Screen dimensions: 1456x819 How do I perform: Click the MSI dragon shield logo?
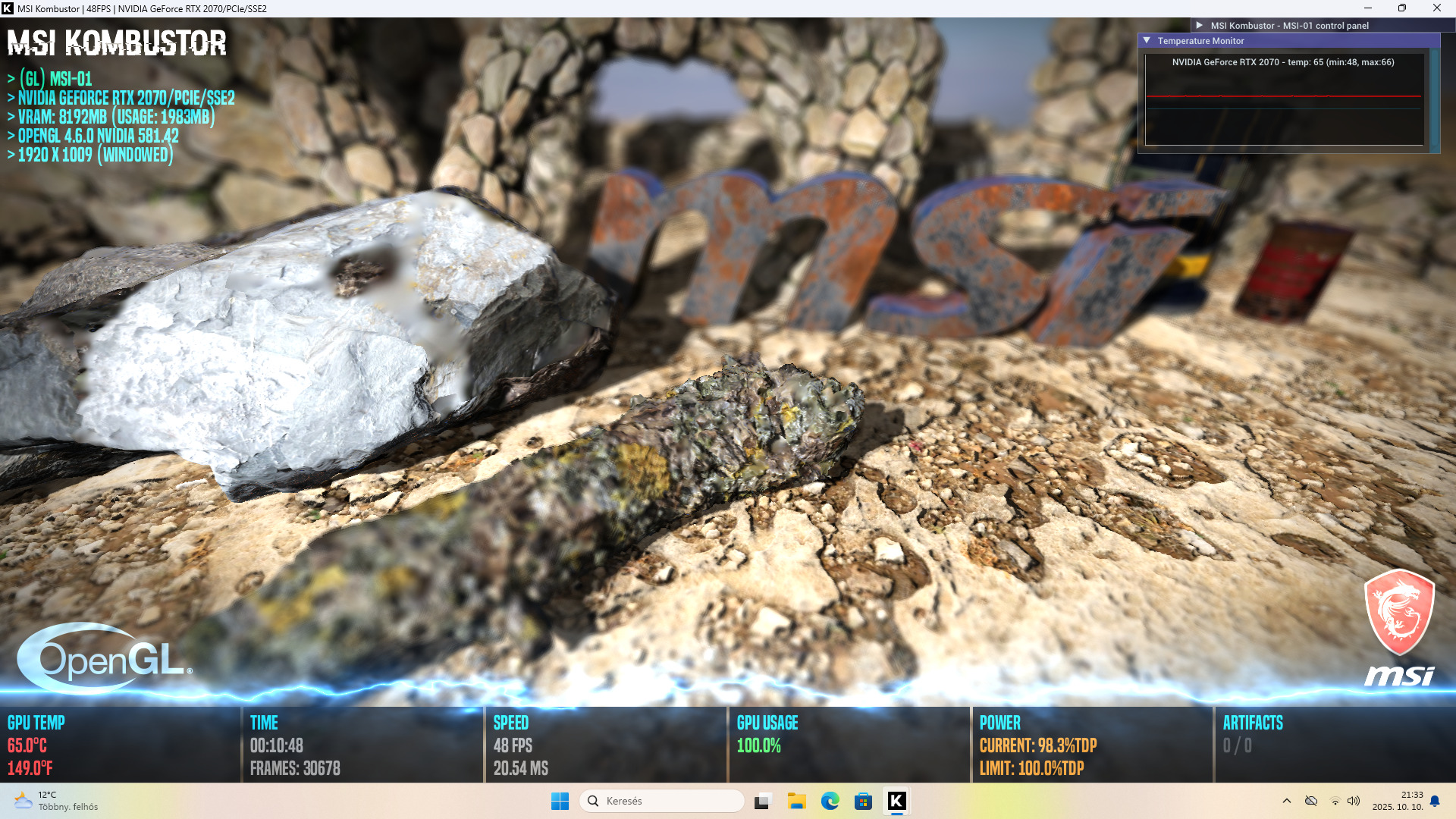click(1399, 611)
